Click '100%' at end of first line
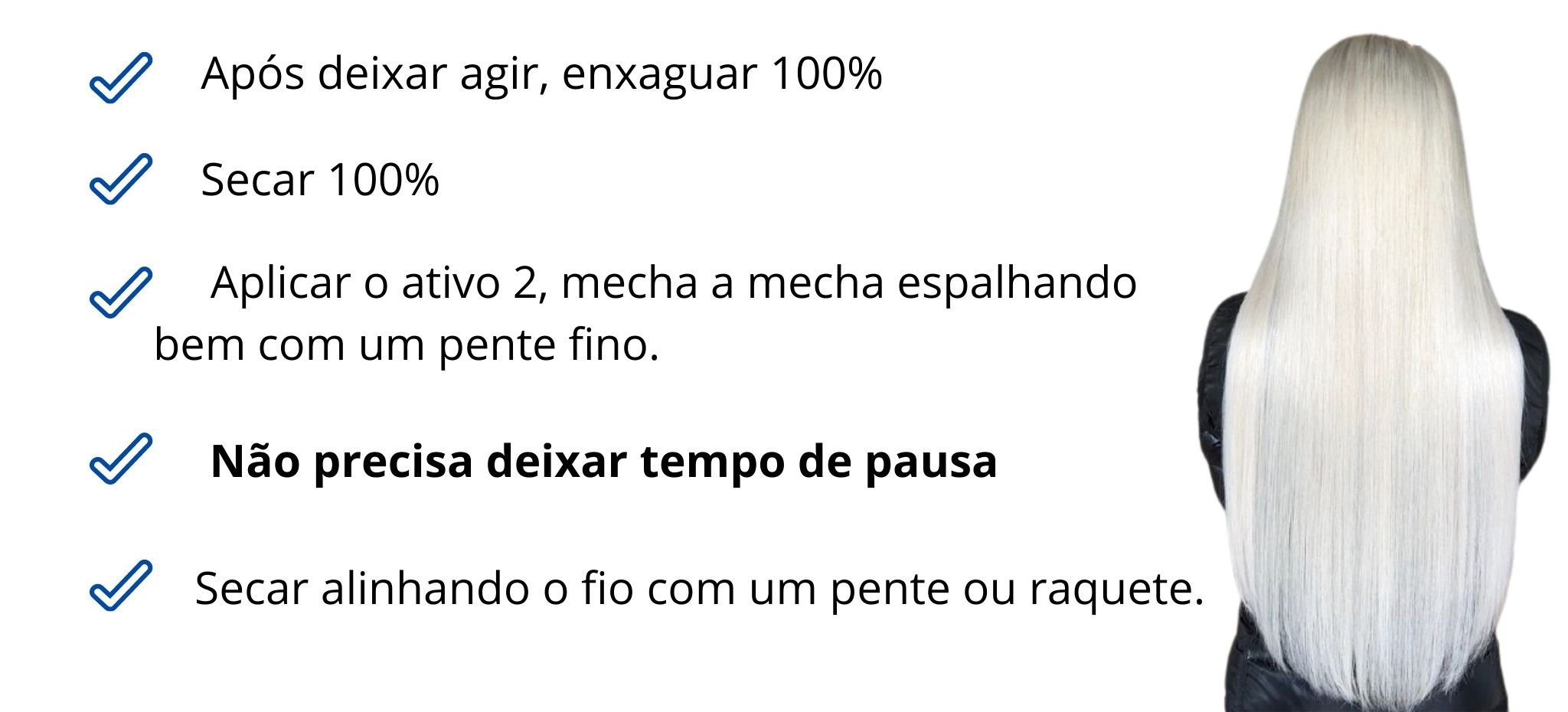The width and height of the screenshot is (1568, 712). click(827, 74)
